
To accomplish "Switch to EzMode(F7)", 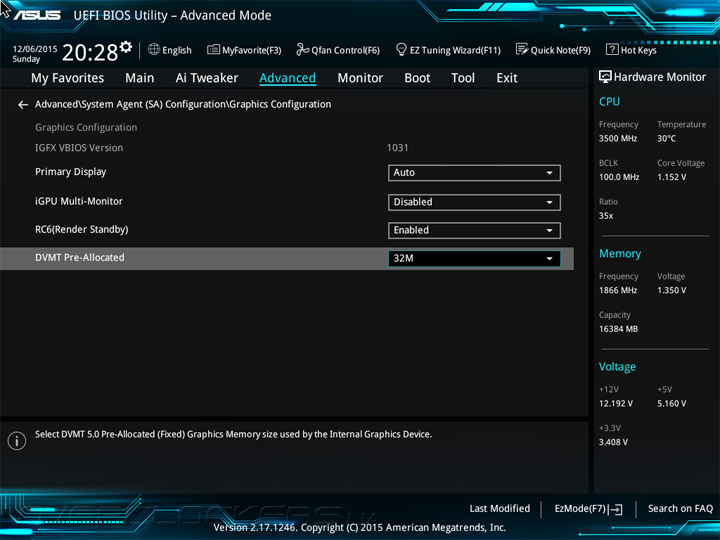I will (x=588, y=509).
